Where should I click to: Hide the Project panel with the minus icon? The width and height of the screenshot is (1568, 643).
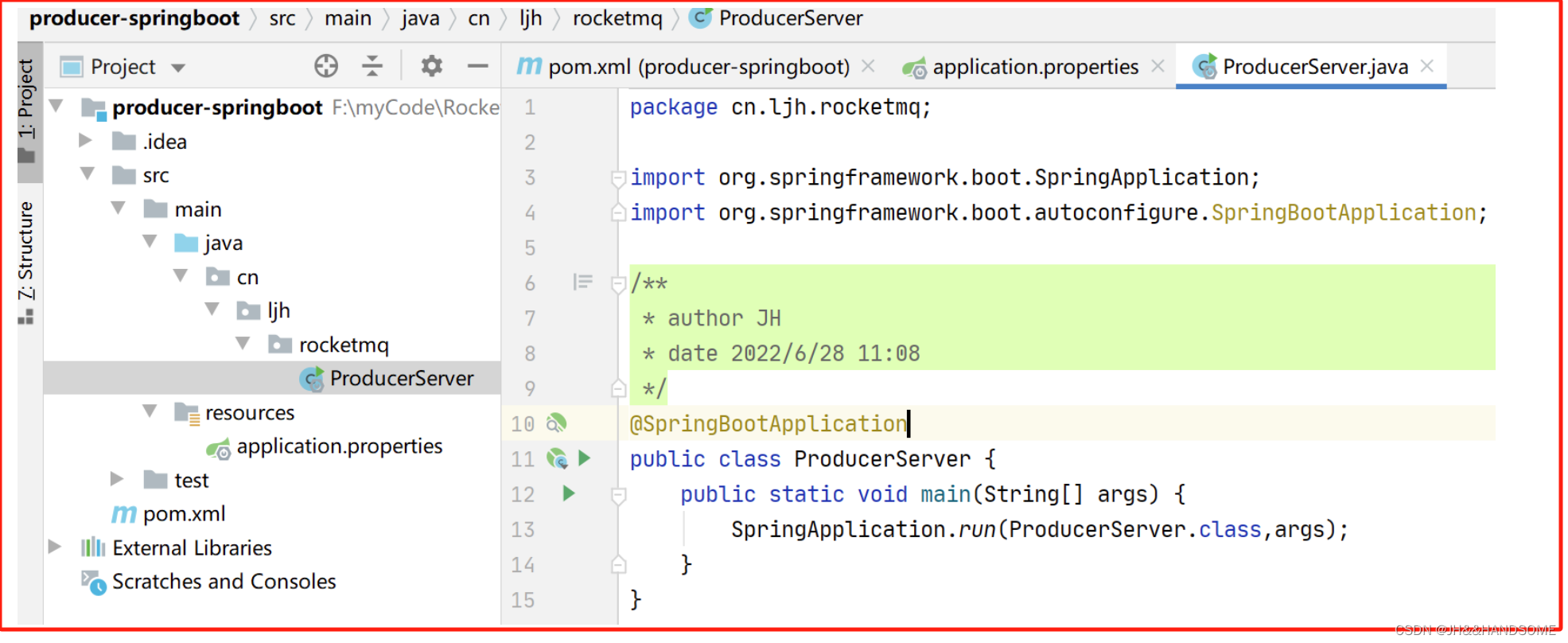[x=477, y=66]
